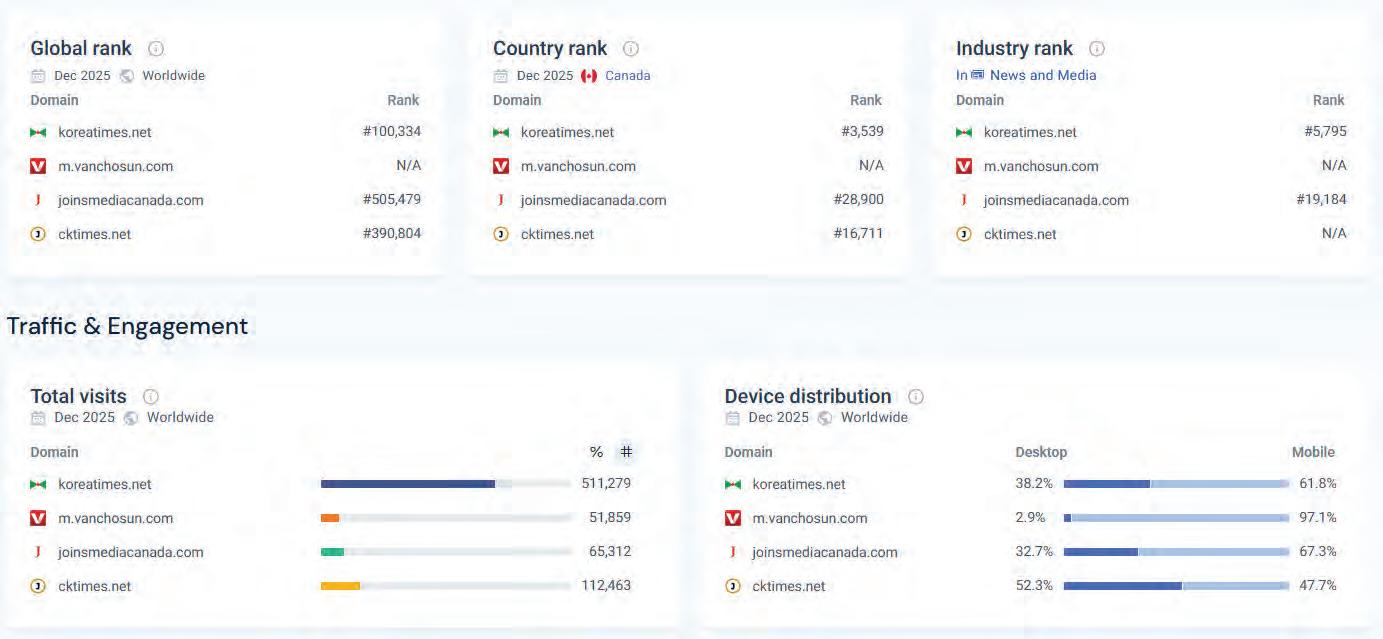This screenshot has height=639, width=1383.
Task: Click m.vanchosun.com favicon in Country rank
Action: click(501, 166)
